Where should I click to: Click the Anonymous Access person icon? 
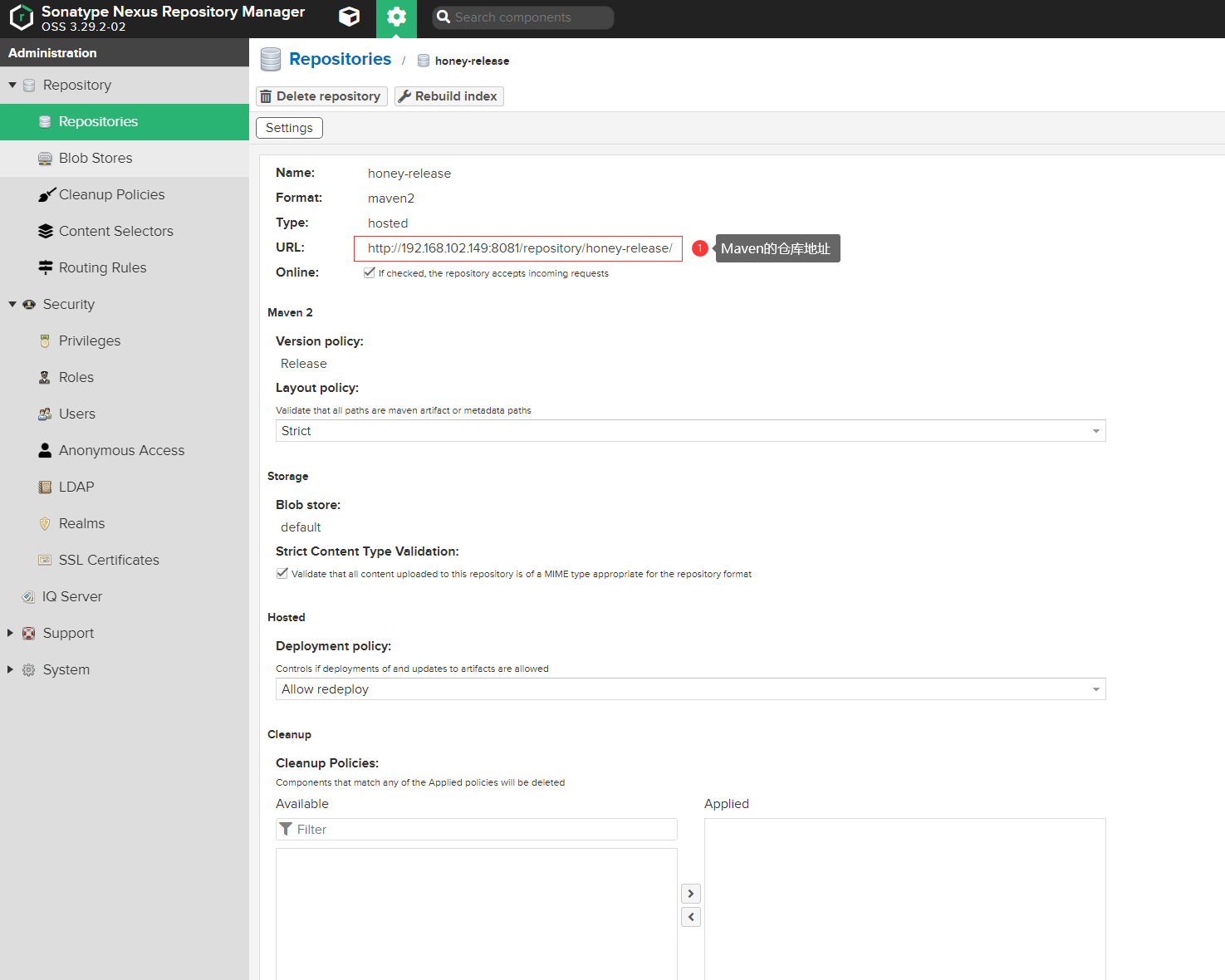click(45, 450)
